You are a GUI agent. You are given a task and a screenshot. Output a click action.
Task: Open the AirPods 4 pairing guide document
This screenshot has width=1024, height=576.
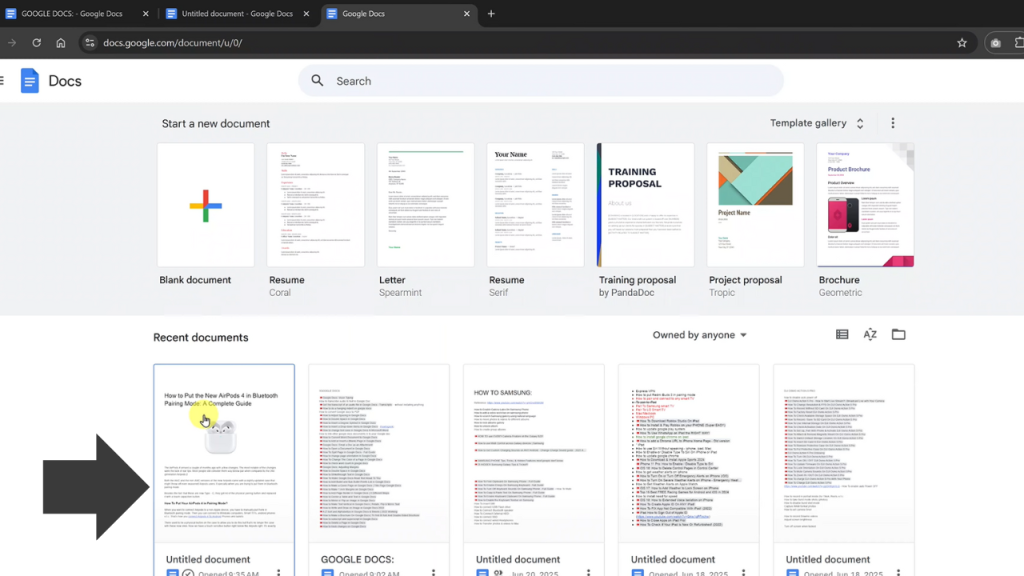(x=224, y=454)
